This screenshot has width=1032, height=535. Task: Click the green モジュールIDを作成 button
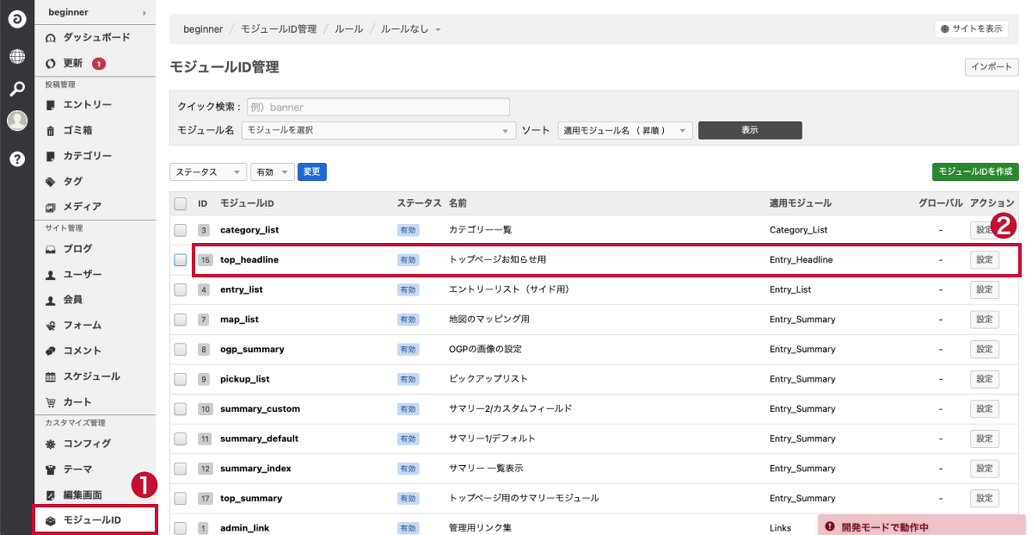[975, 172]
